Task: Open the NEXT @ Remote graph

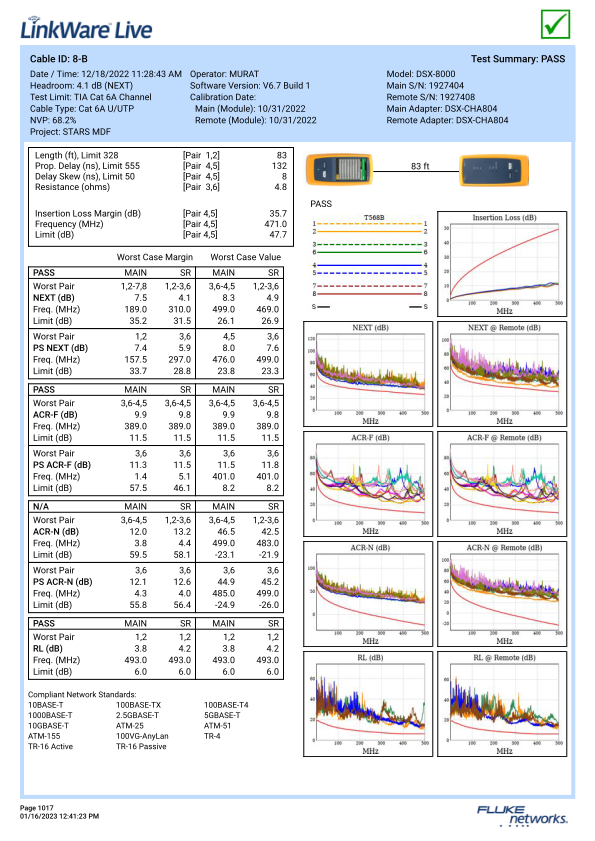Action: tap(502, 374)
